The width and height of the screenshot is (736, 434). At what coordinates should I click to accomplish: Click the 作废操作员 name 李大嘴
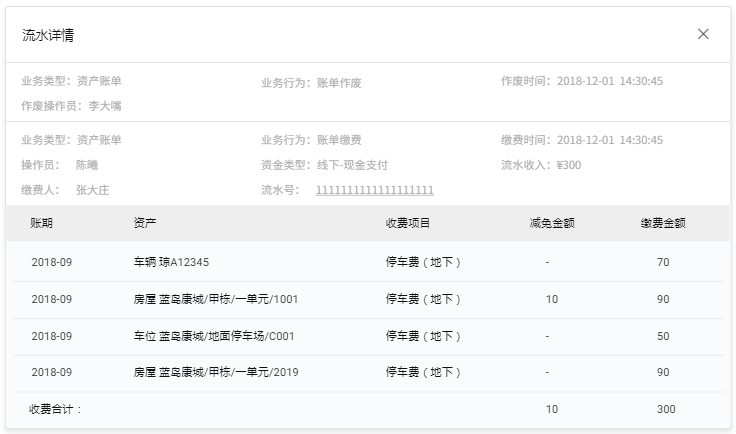[105, 106]
